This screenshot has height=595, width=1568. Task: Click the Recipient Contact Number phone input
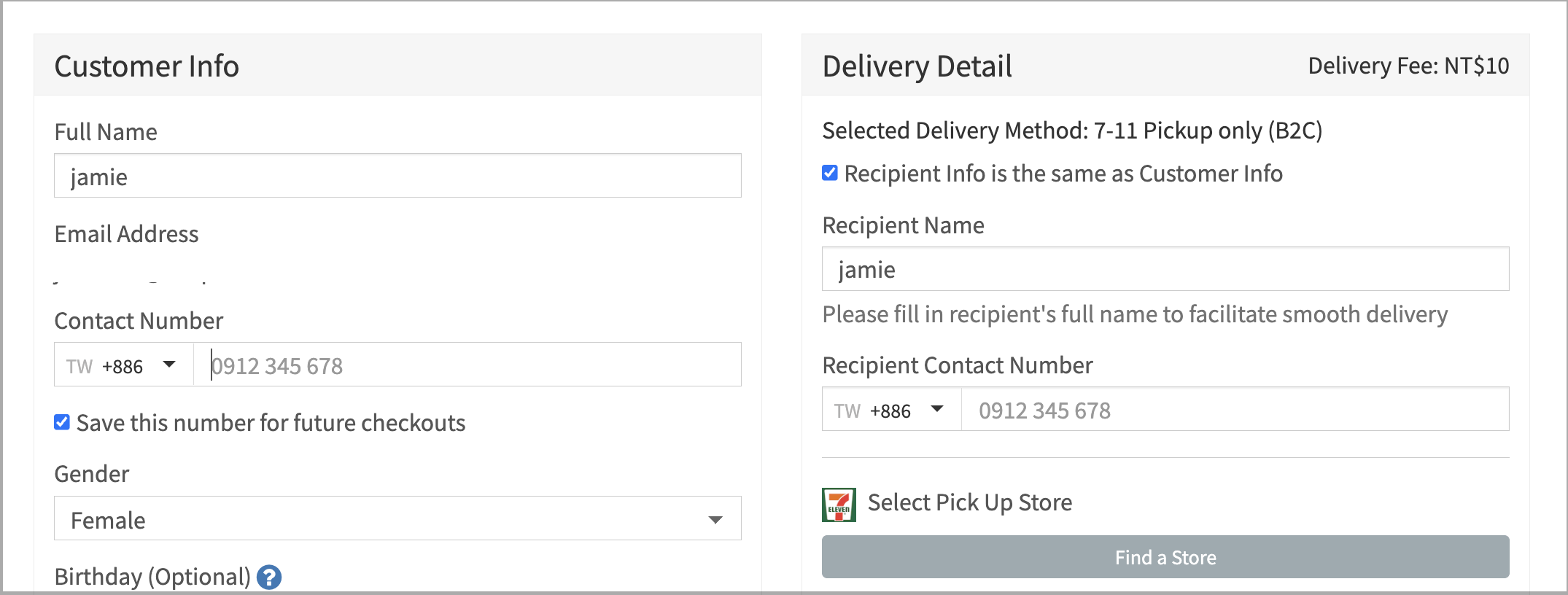pyautogui.click(x=1235, y=409)
